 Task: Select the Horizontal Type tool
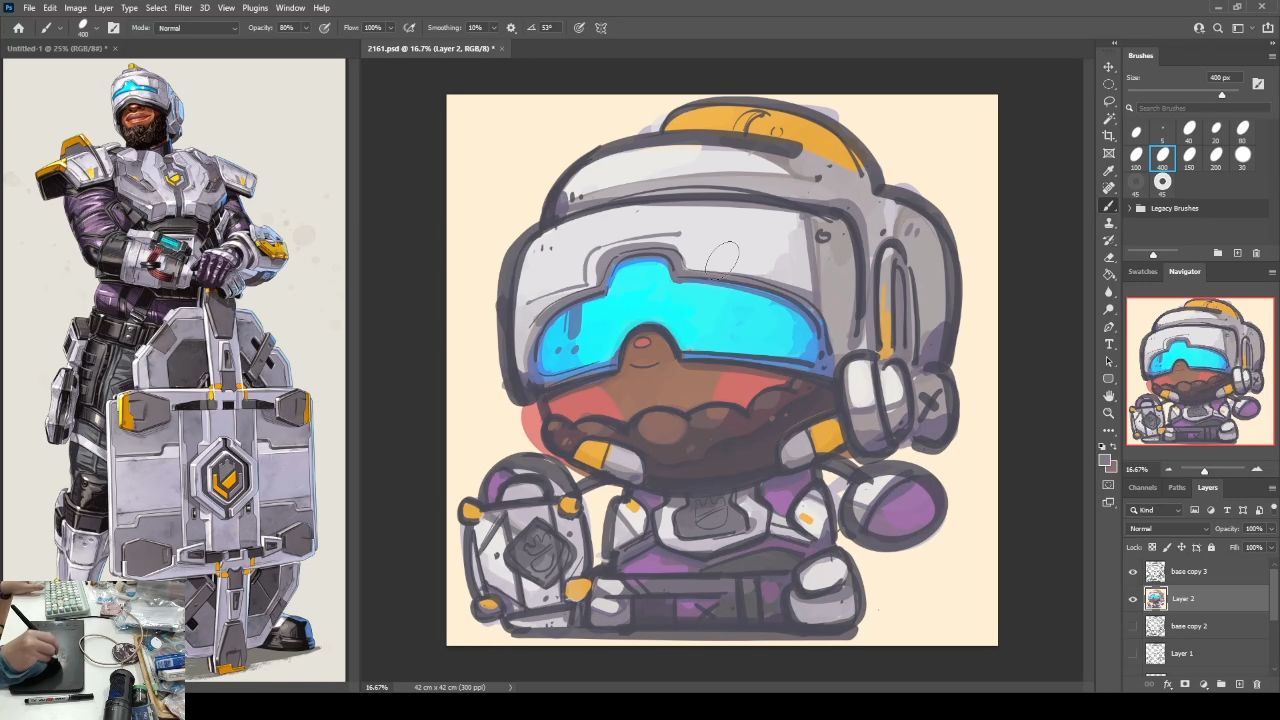pyautogui.click(x=1108, y=344)
